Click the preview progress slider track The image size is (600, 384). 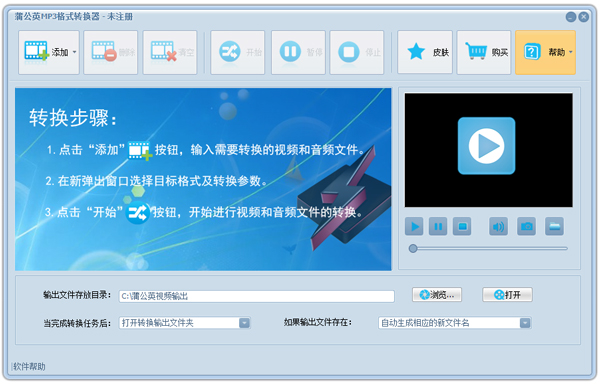[x=489, y=249]
